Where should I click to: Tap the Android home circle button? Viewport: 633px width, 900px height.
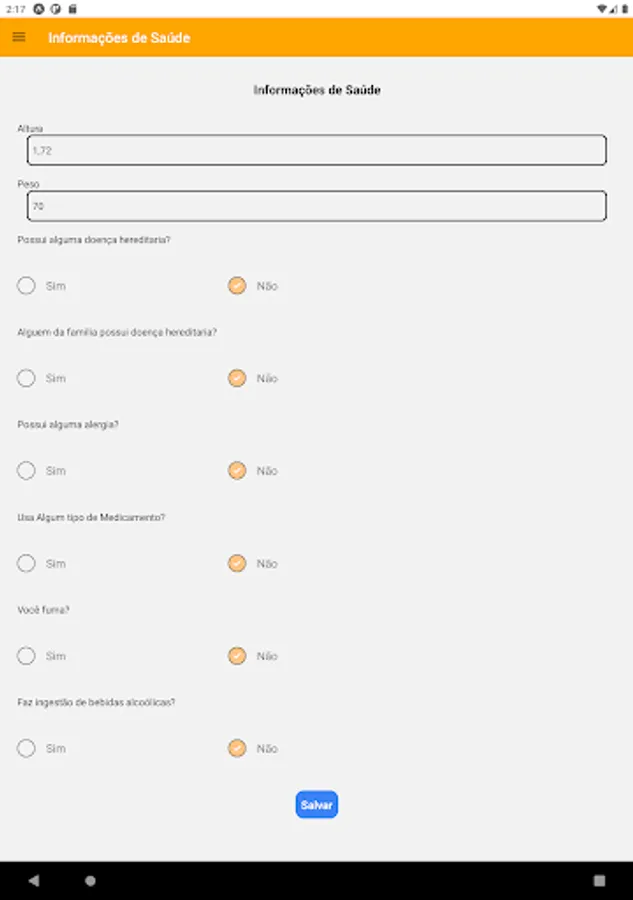coord(90,881)
